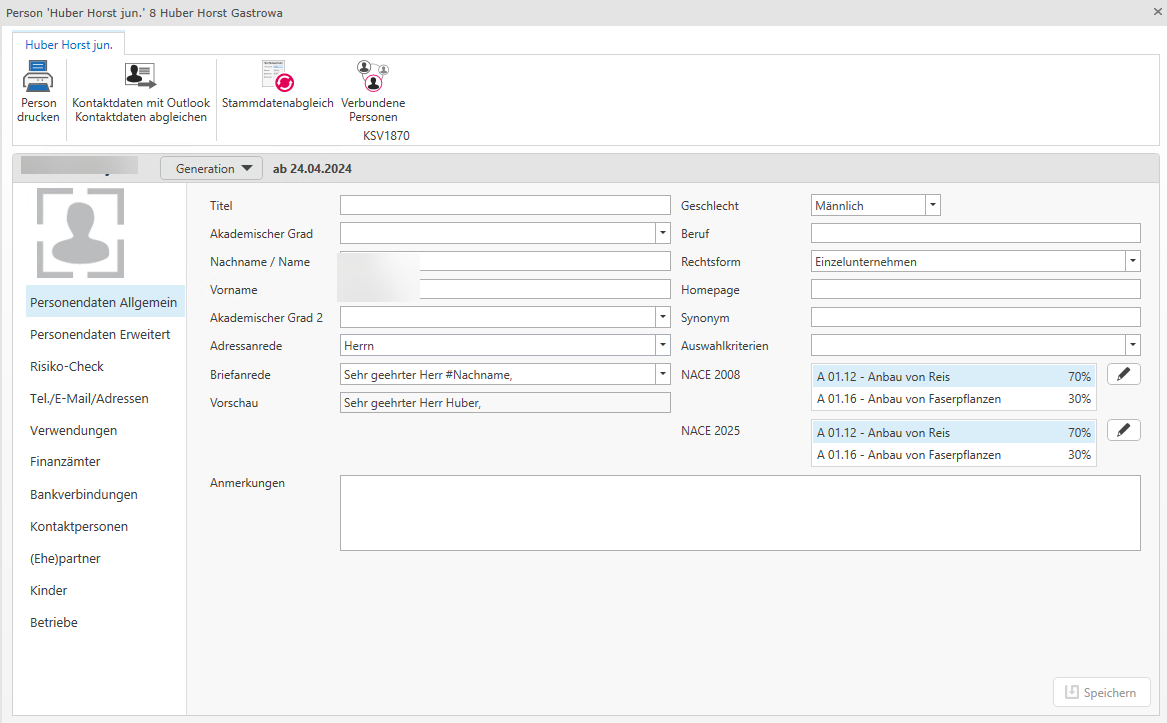This screenshot has width=1167, height=723.
Task: Select the Huber Horst jun. tab
Action: pyautogui.click(x=69, y=44)
